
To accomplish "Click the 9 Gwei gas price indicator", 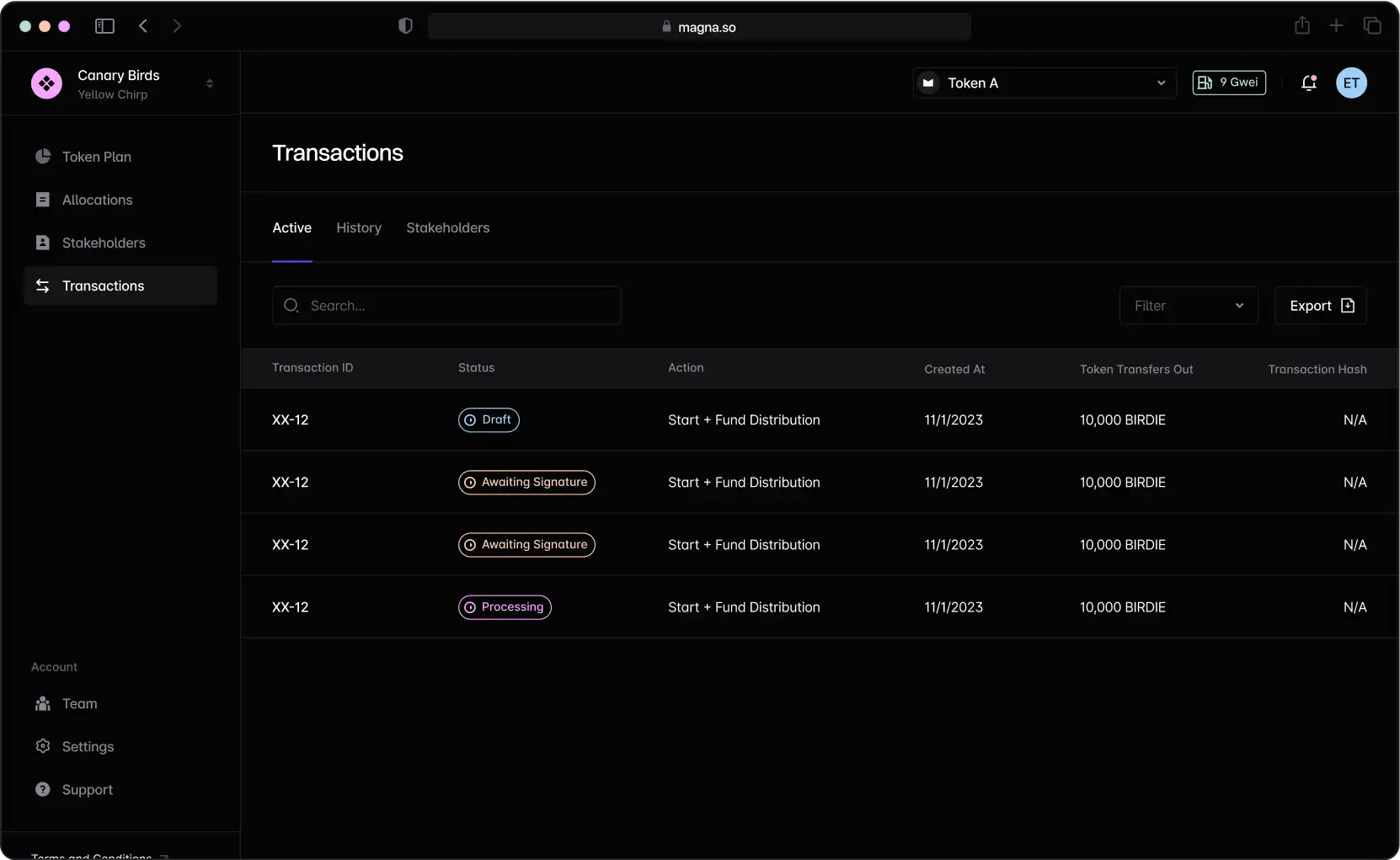I will [1229, 83].
